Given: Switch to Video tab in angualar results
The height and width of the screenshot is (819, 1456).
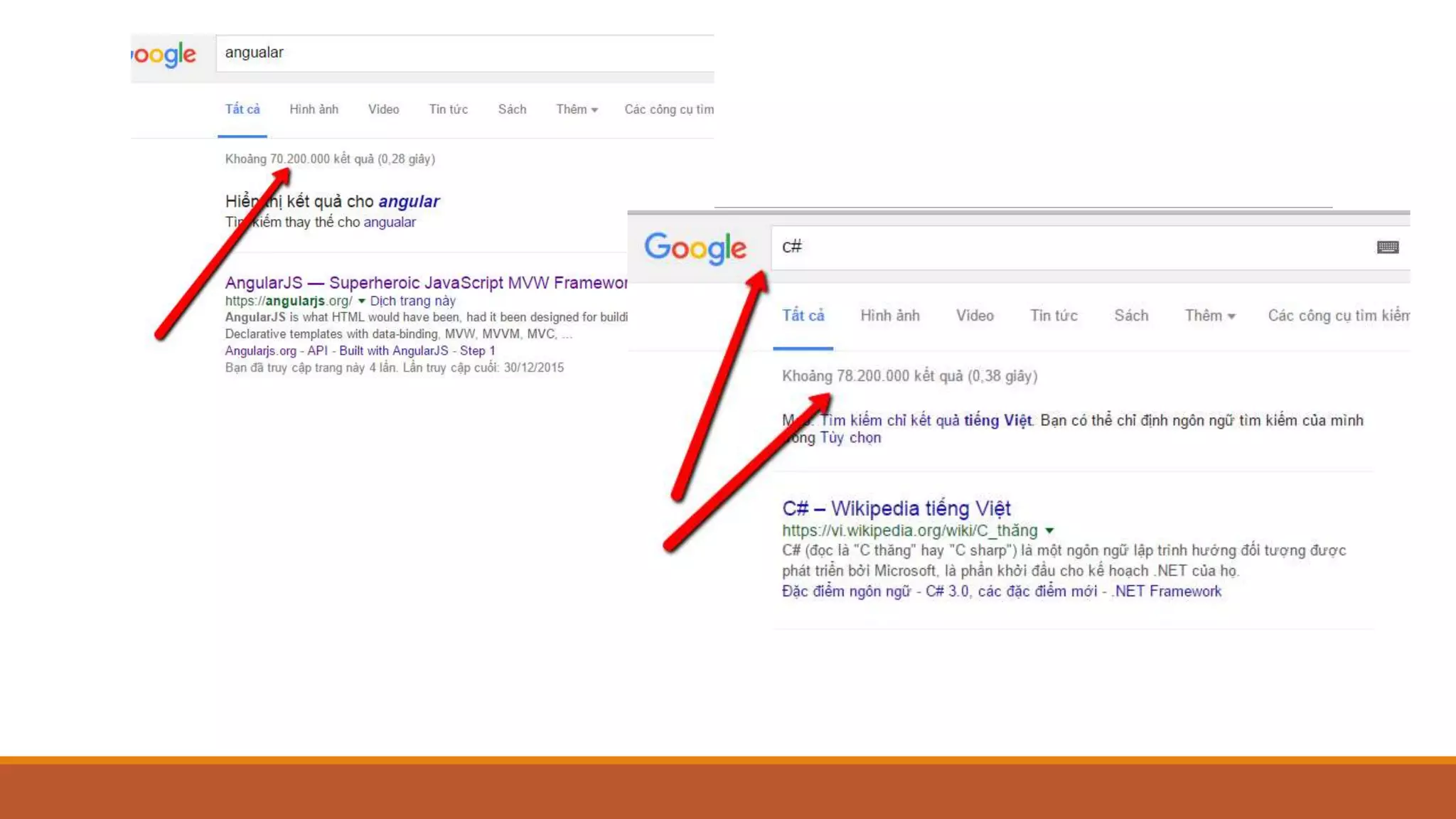Looking at the screenshot, I should pyautogui.click(x=383, y=109).
